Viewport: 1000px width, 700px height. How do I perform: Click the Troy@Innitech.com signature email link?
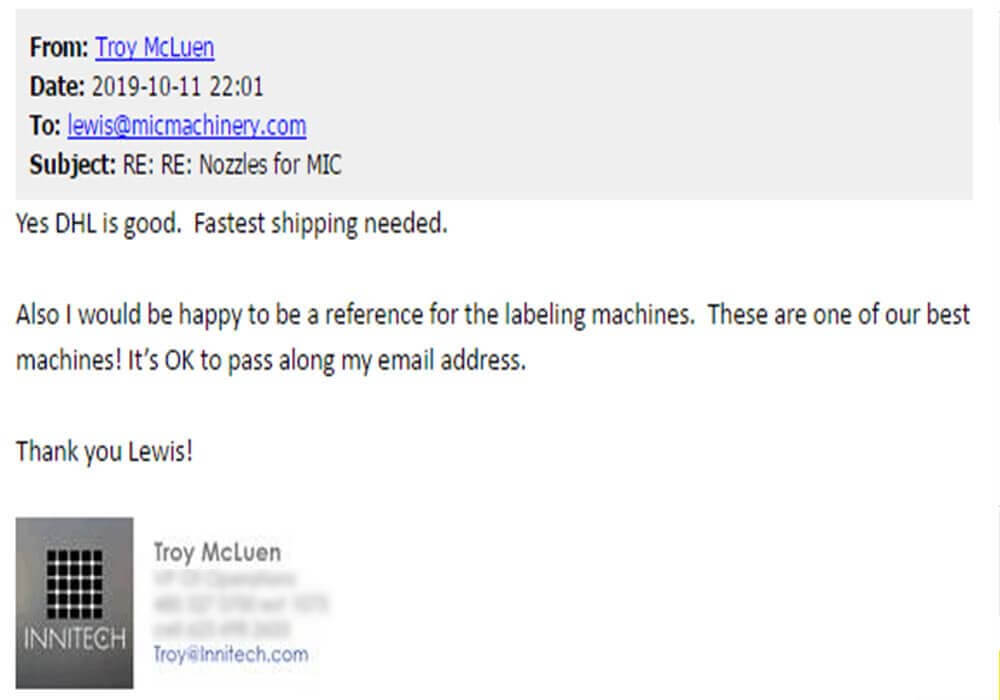pyautogui.click(x=230, y=654)
